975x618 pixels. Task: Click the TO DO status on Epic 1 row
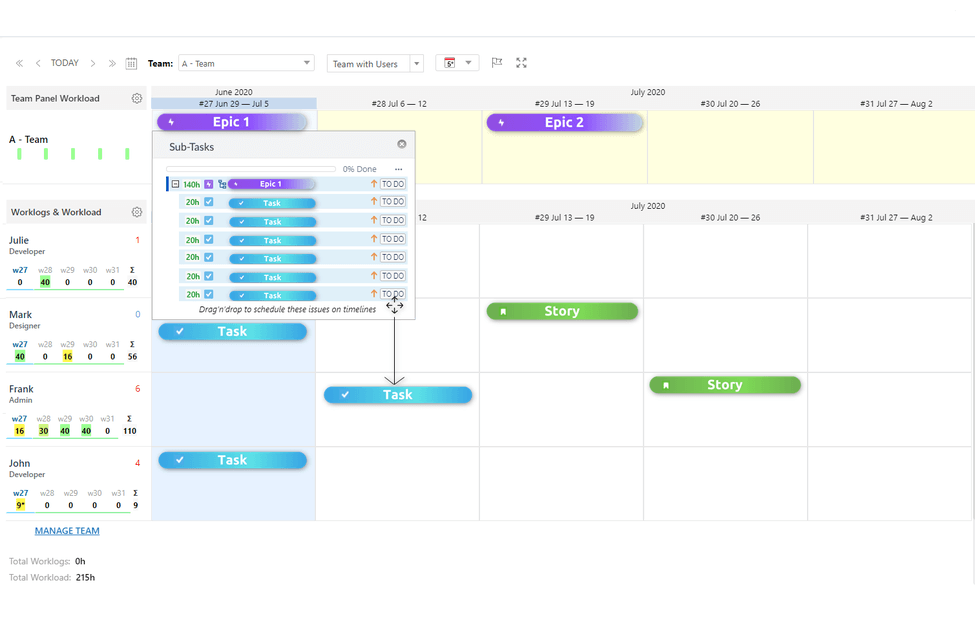[392, 184]
